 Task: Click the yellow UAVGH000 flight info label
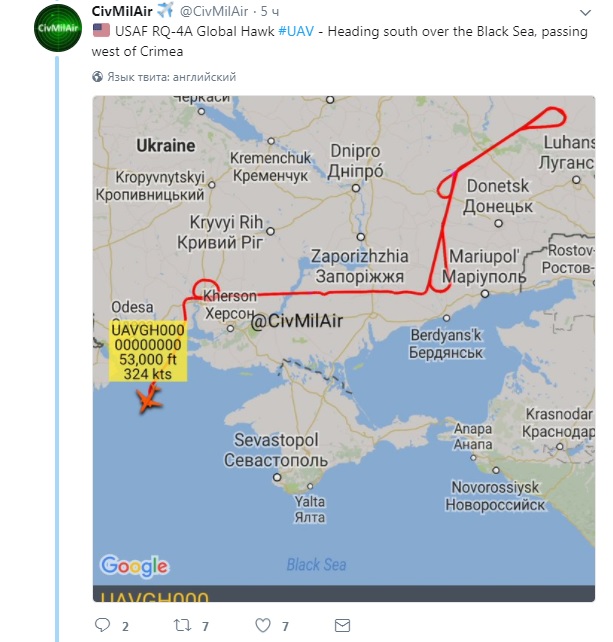coord(144,351)
